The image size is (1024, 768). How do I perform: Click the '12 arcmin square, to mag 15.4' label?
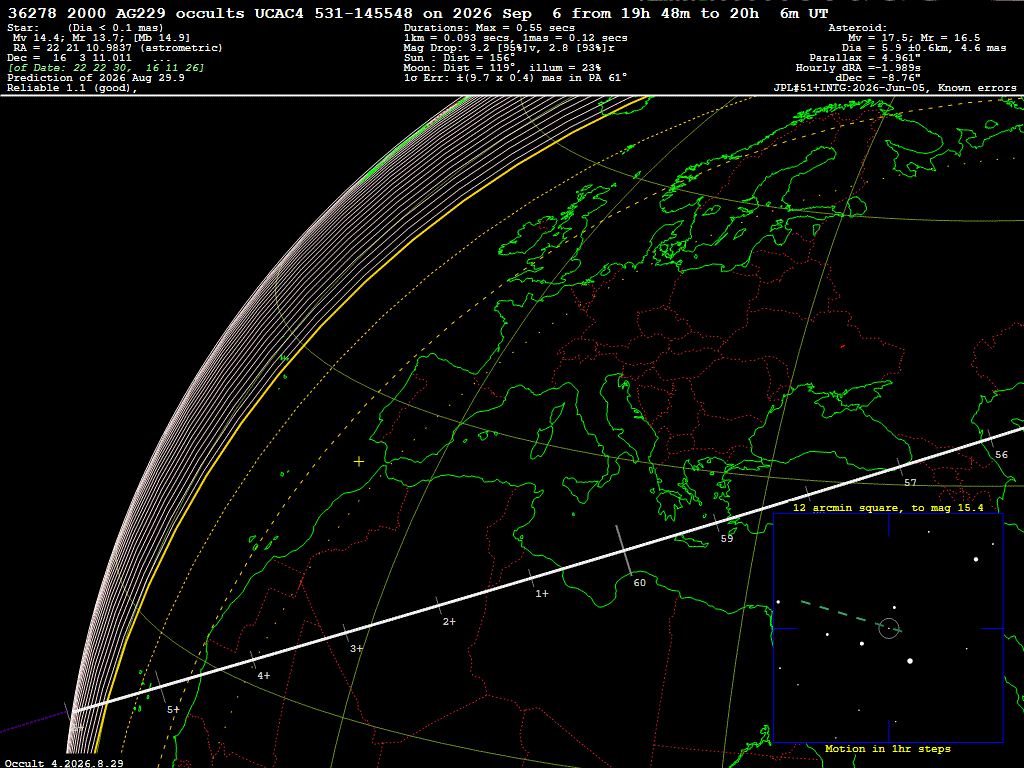[888, 507]
